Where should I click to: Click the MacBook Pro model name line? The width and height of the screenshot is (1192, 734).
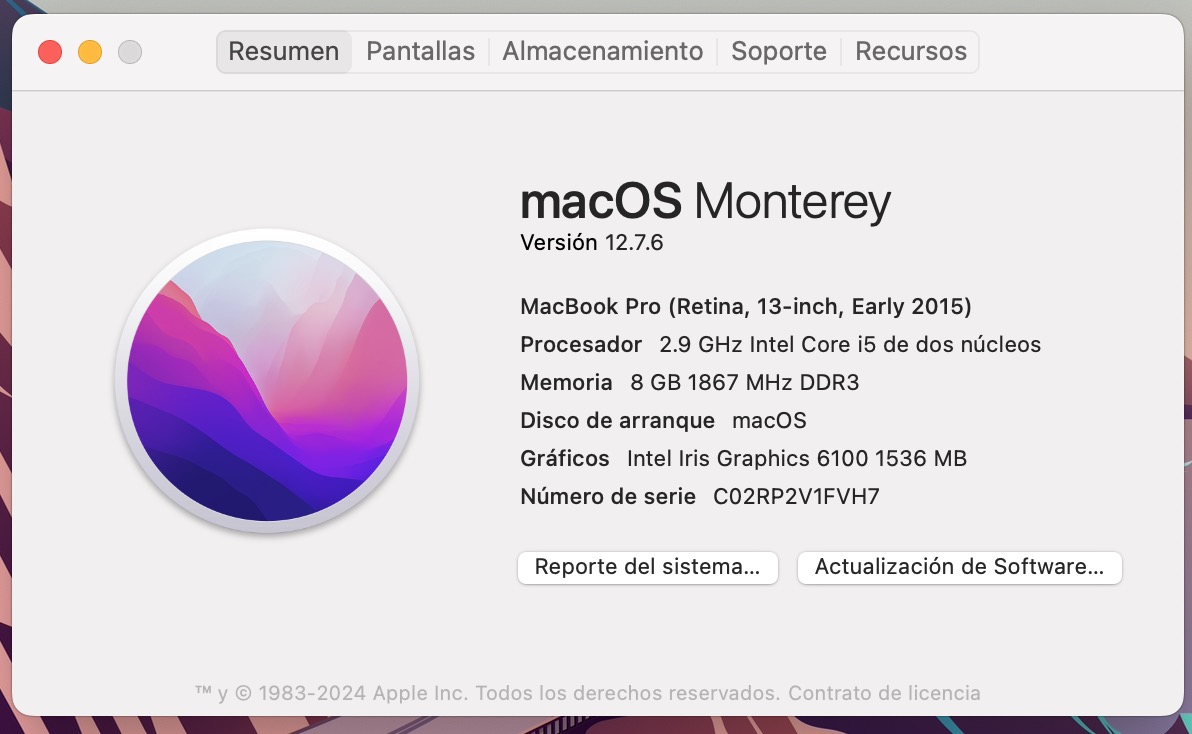tap(746, 306)
